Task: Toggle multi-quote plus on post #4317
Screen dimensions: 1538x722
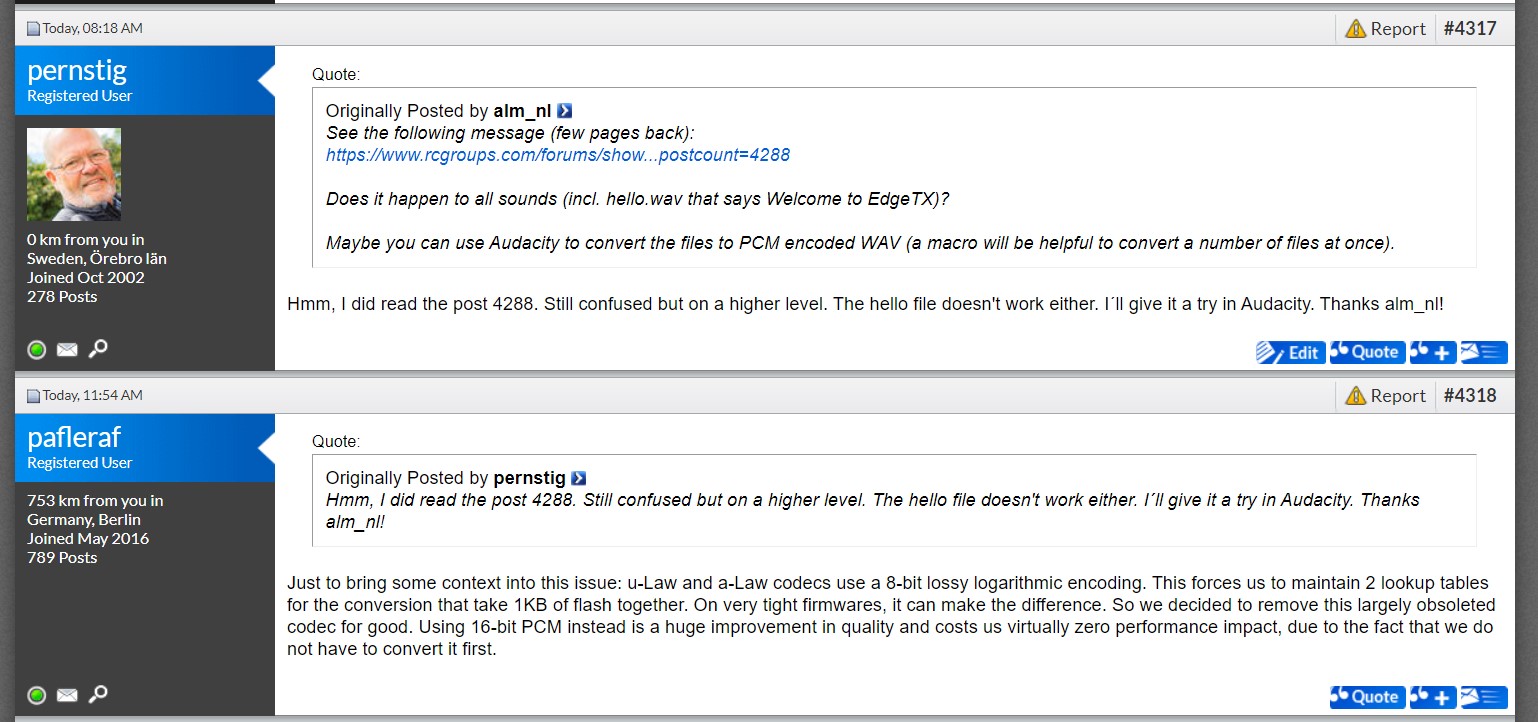Action: [x=1432, y=352]
